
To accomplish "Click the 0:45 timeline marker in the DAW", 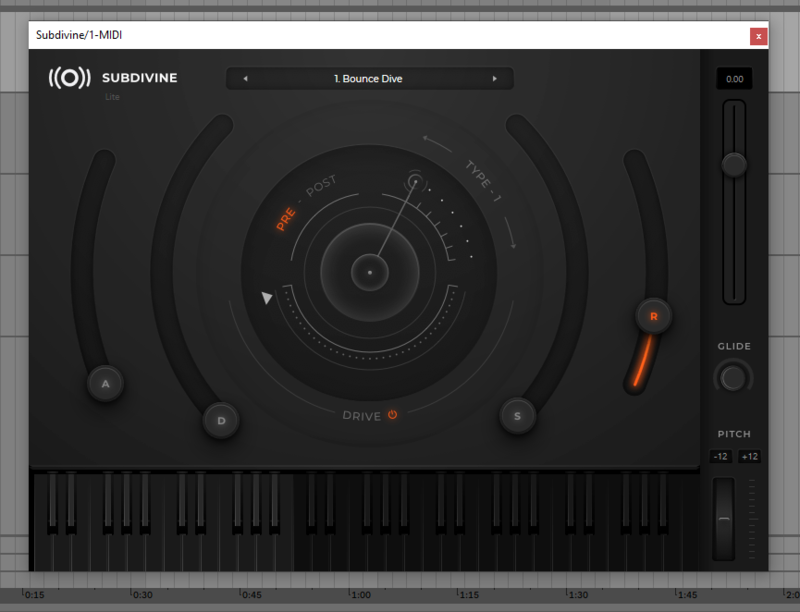I will tap(251, 595).
